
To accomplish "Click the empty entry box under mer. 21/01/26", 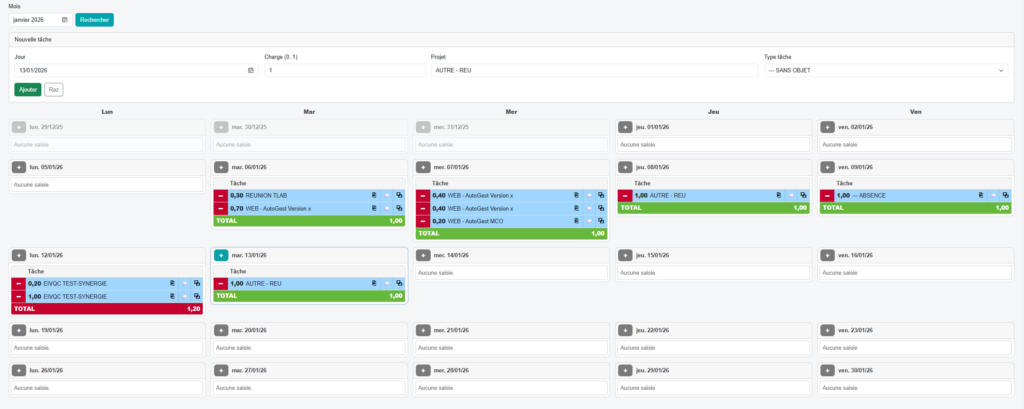I will click(x=511, y=347).
